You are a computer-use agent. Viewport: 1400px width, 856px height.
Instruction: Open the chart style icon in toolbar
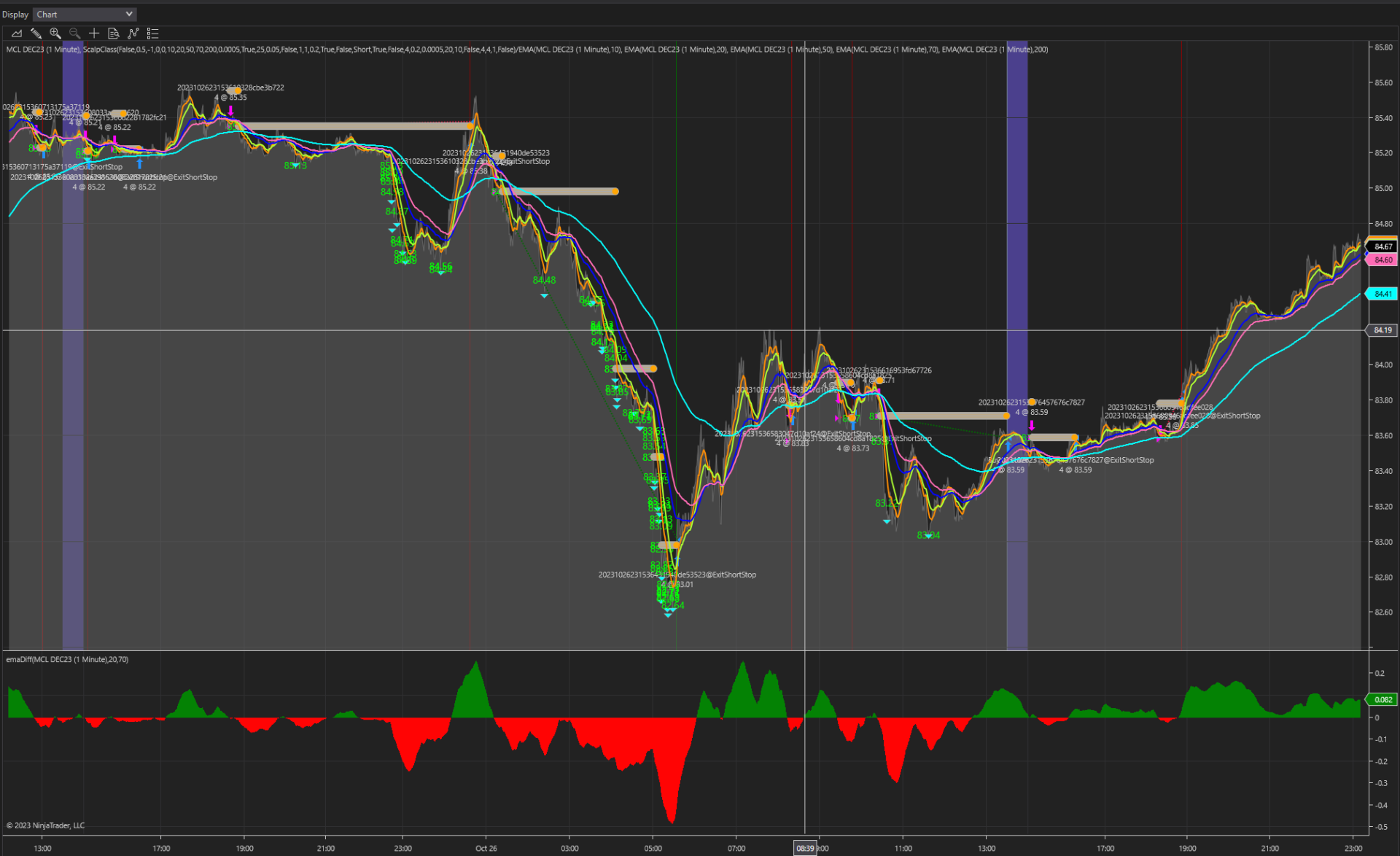(17, 34)
